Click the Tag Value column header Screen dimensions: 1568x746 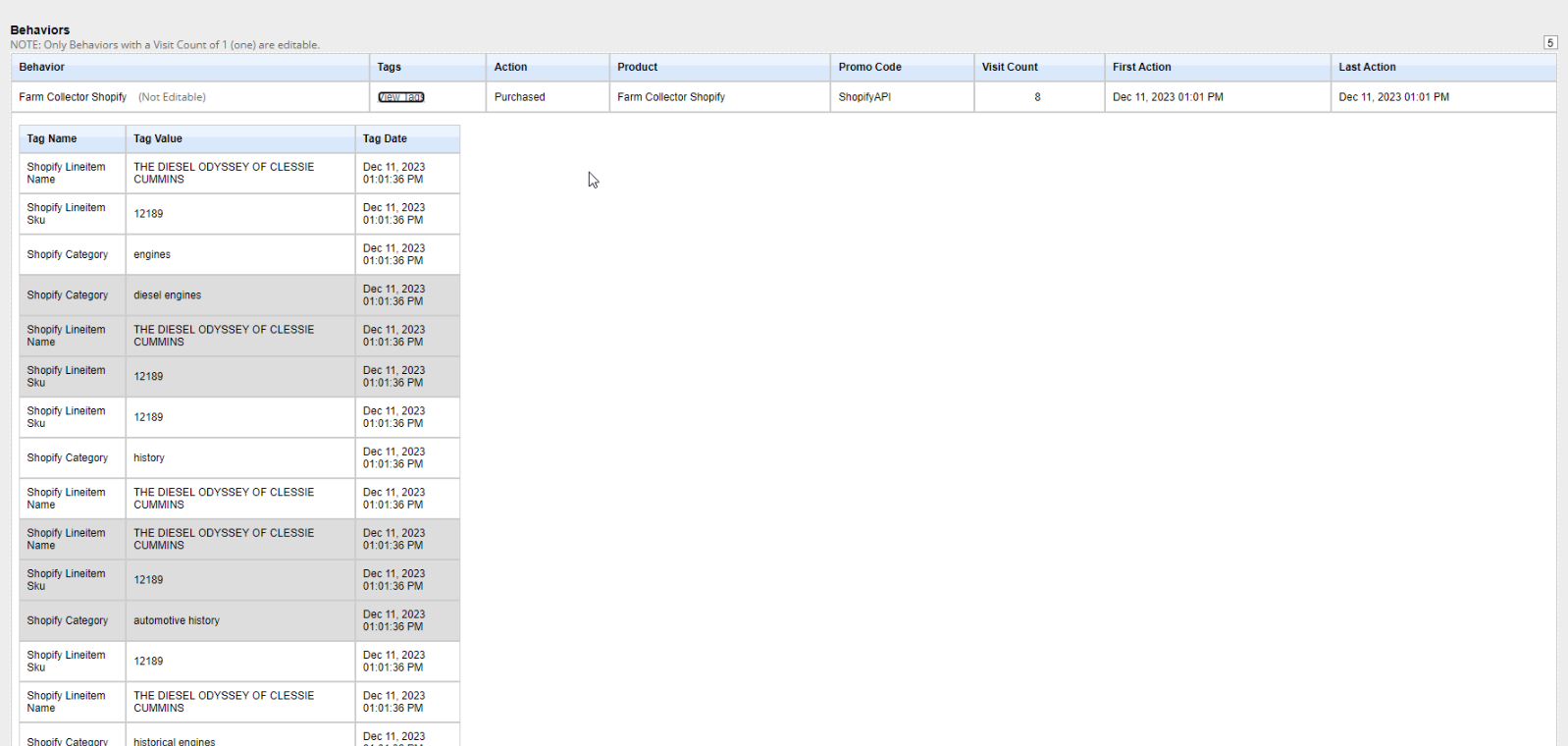[x=158, y=138]
